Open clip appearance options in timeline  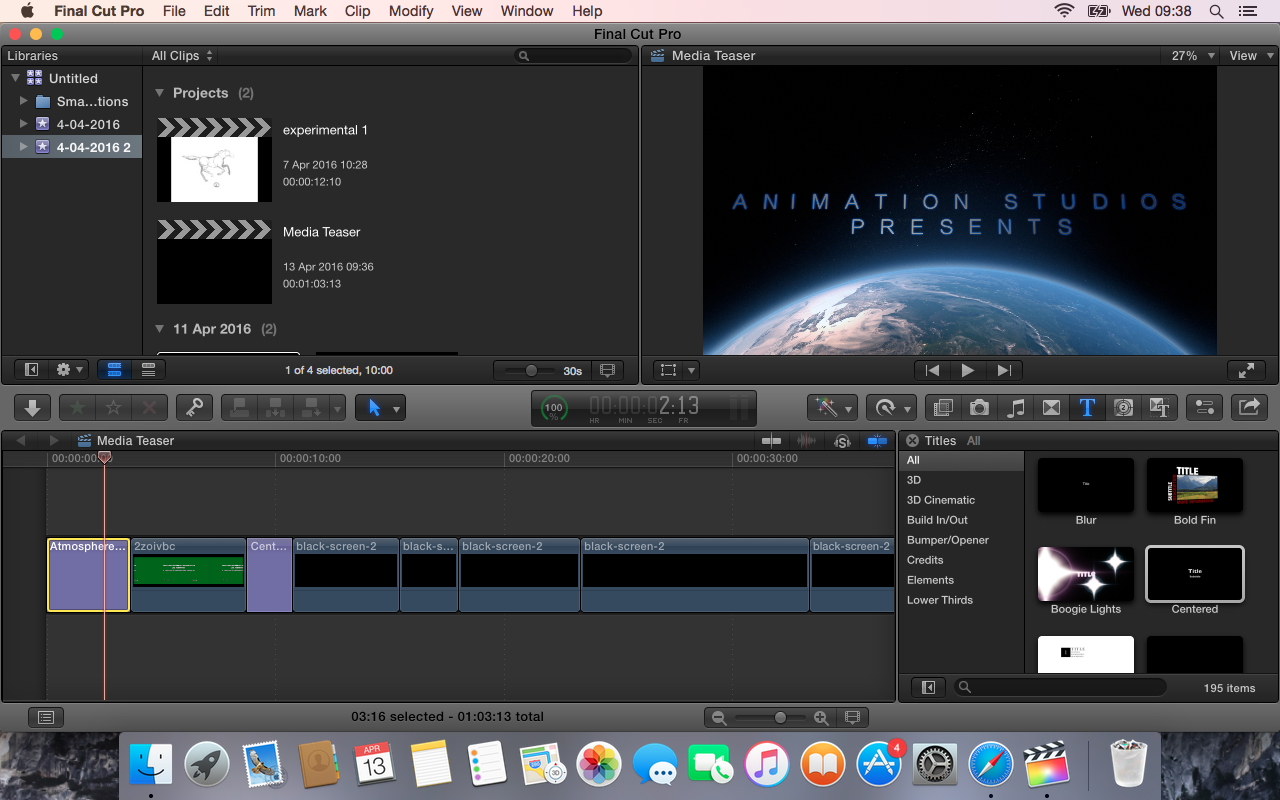coord(852,717)
